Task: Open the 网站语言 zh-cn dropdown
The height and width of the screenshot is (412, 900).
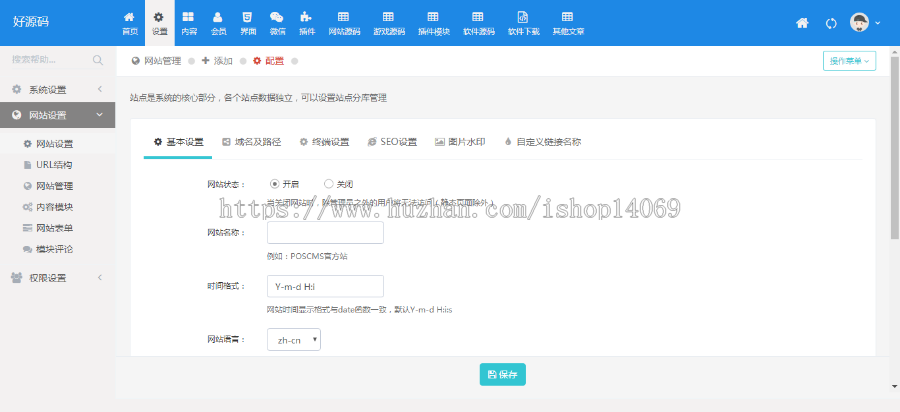Action: (294, 339)
